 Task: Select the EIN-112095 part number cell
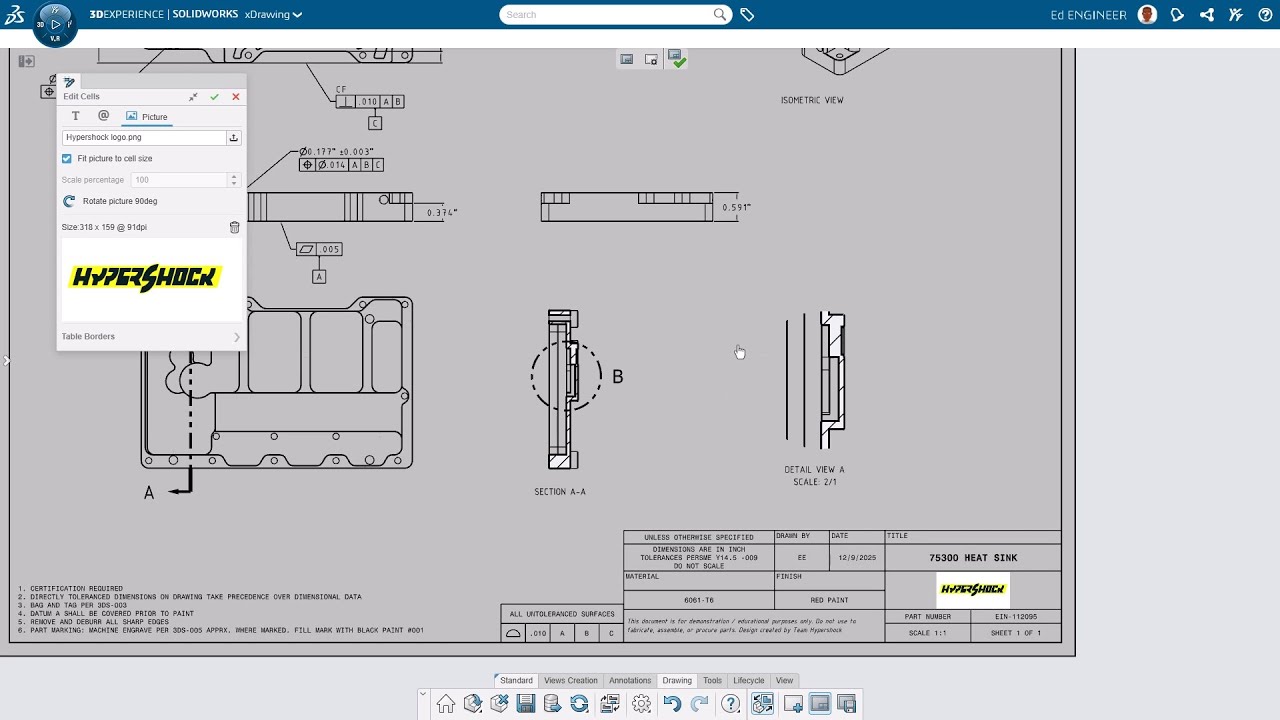tap(1015, 617)
